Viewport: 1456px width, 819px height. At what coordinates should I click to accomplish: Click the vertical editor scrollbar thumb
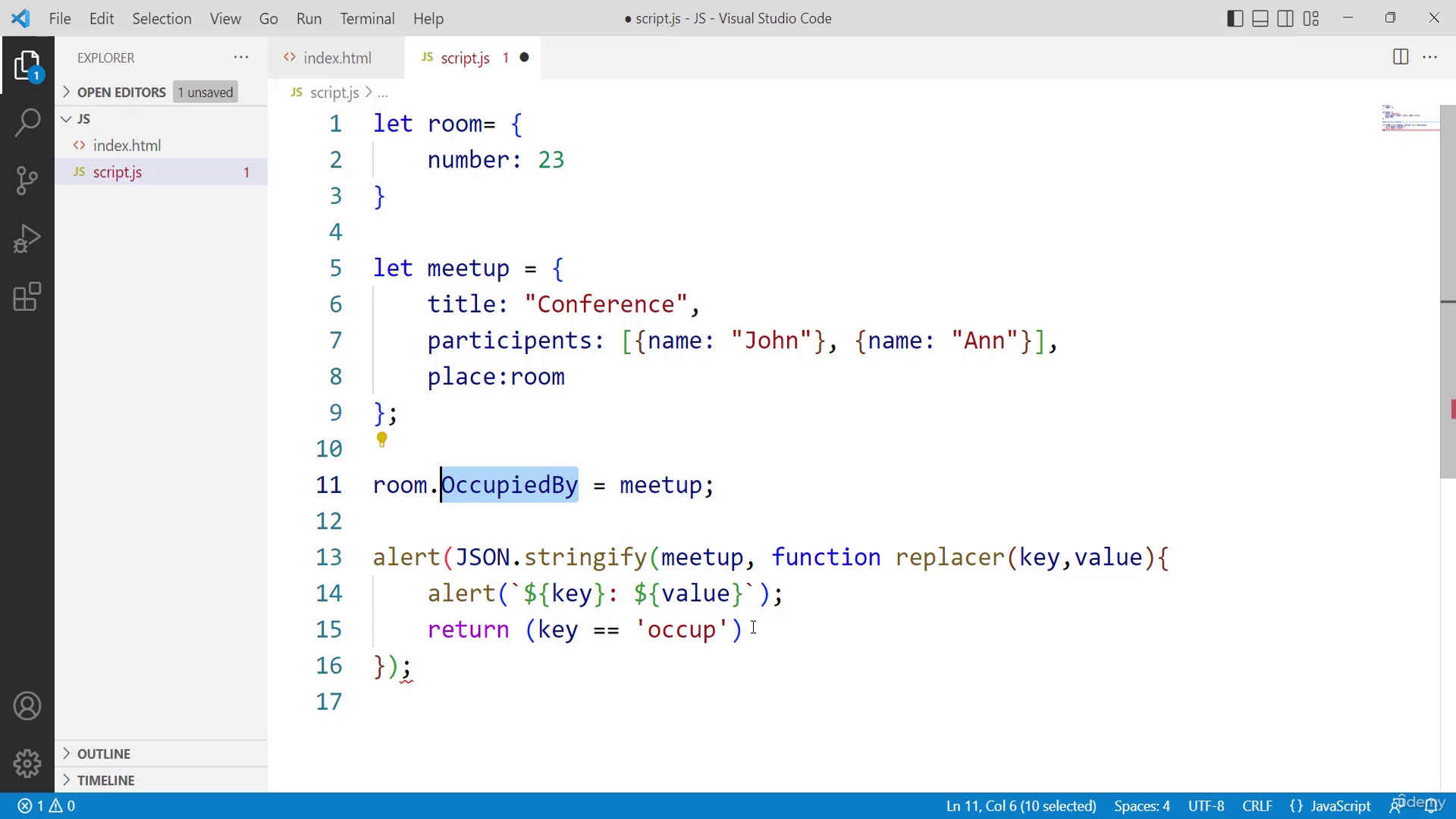[x=1448, y=292]
